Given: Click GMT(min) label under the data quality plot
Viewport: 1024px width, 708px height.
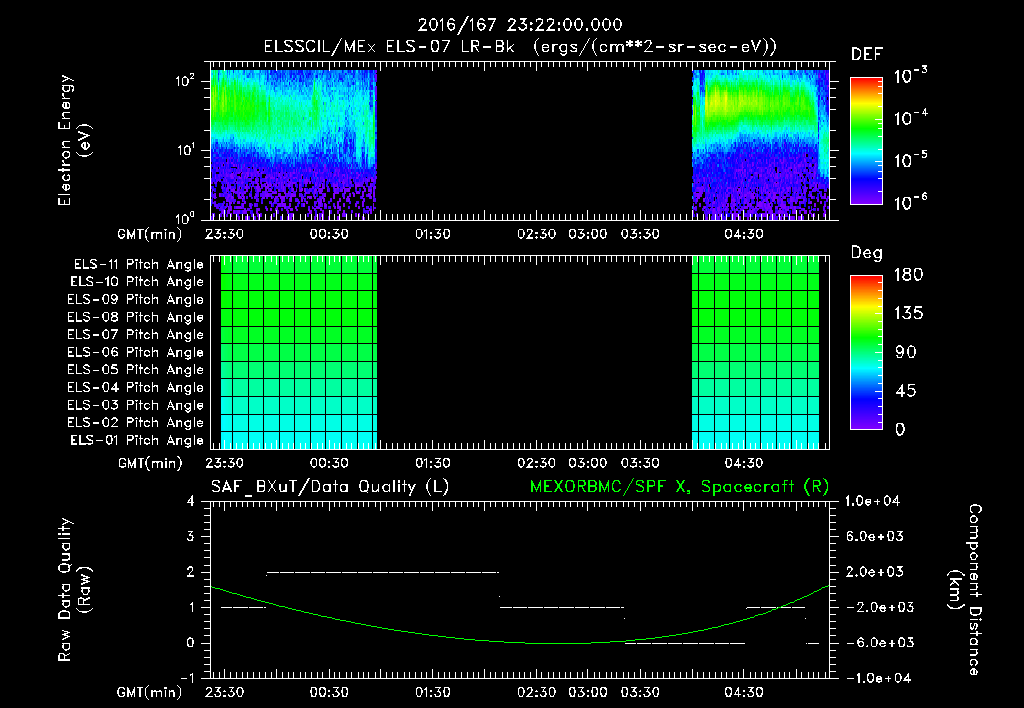Looking at the screenshot, I should pyautogui.click(x=150, y=692).
